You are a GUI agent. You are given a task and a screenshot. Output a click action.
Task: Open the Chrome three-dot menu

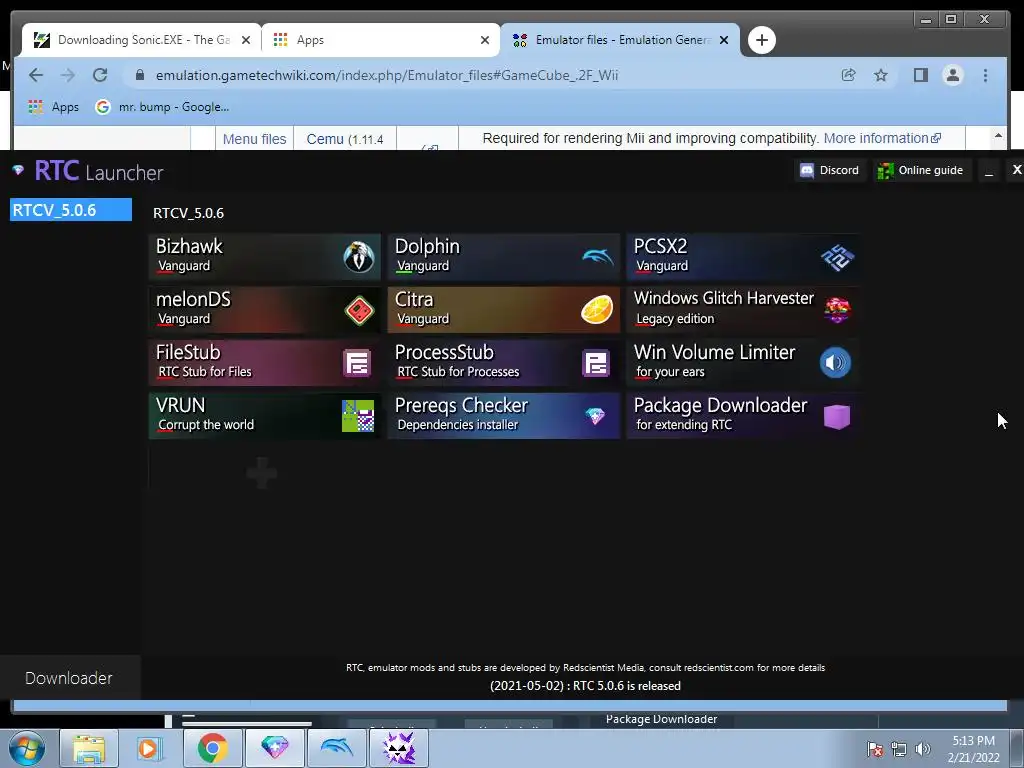click(985, 75)
